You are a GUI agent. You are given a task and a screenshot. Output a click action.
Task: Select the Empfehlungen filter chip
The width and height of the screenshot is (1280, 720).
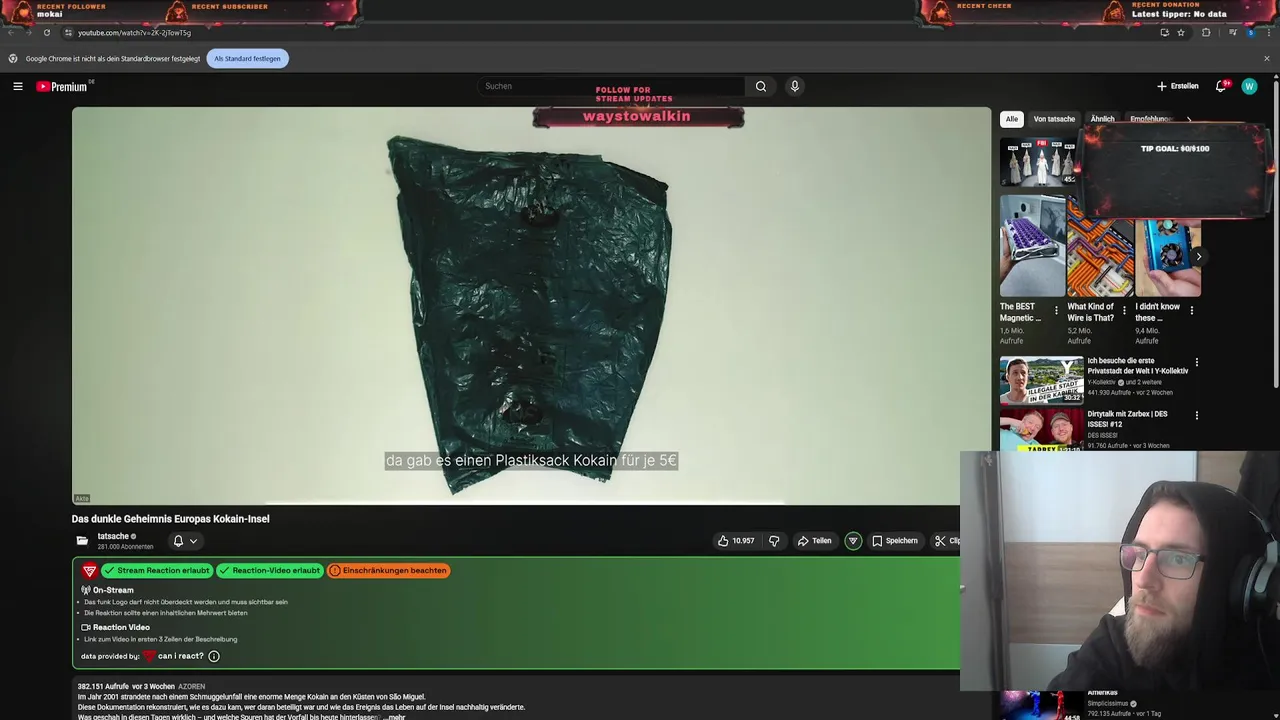tap(1151, 119)
